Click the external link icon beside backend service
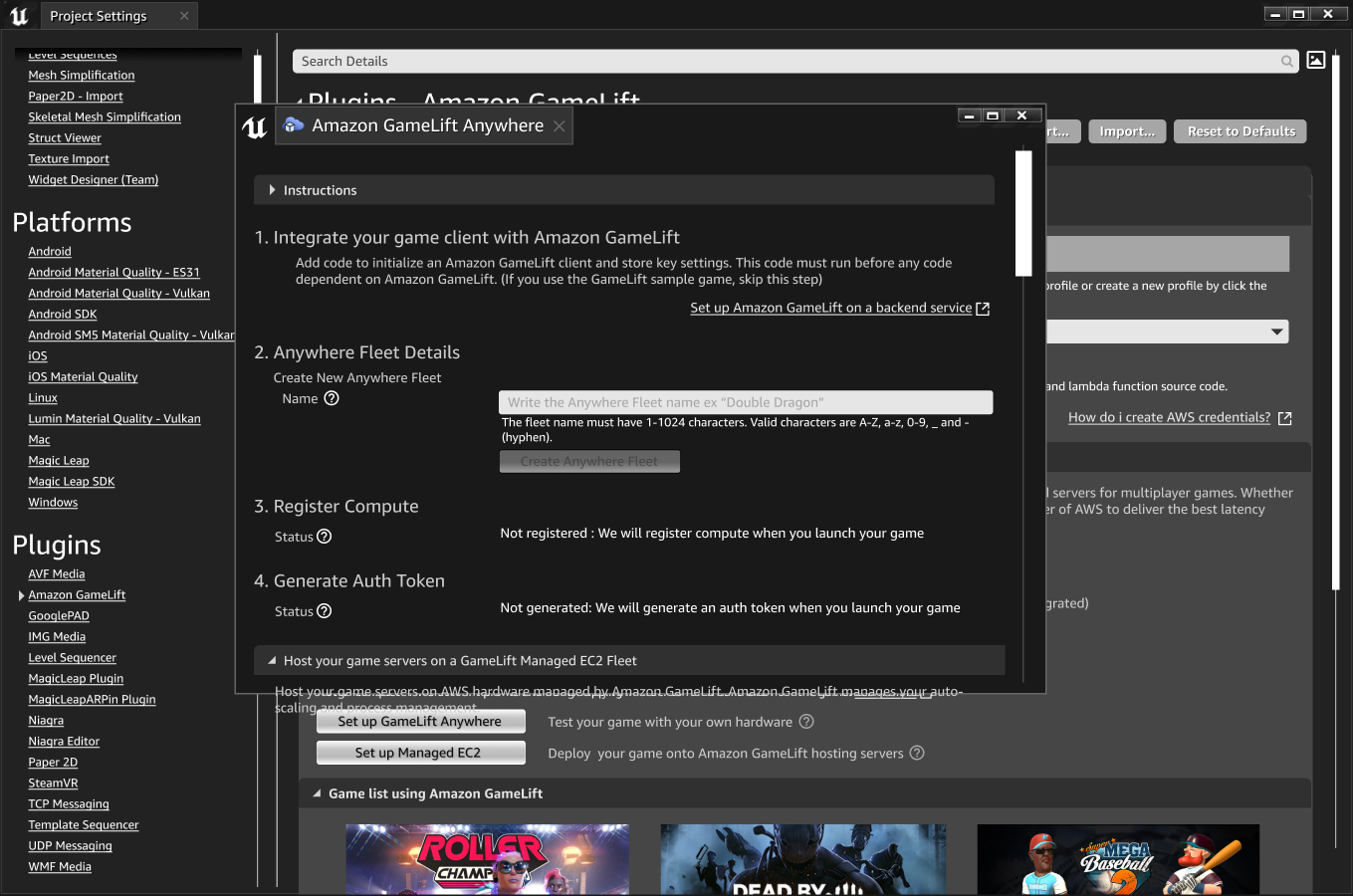Screen dimensions: 1353x896 coord(983,309)
